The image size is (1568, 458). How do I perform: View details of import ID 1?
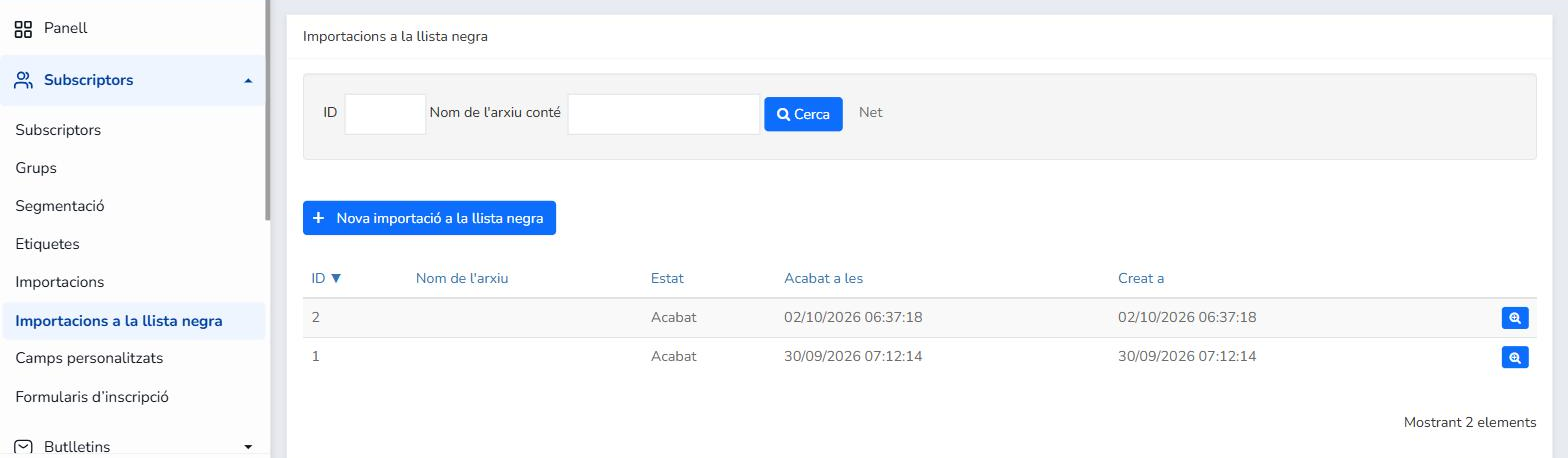tap(1515, 357)
